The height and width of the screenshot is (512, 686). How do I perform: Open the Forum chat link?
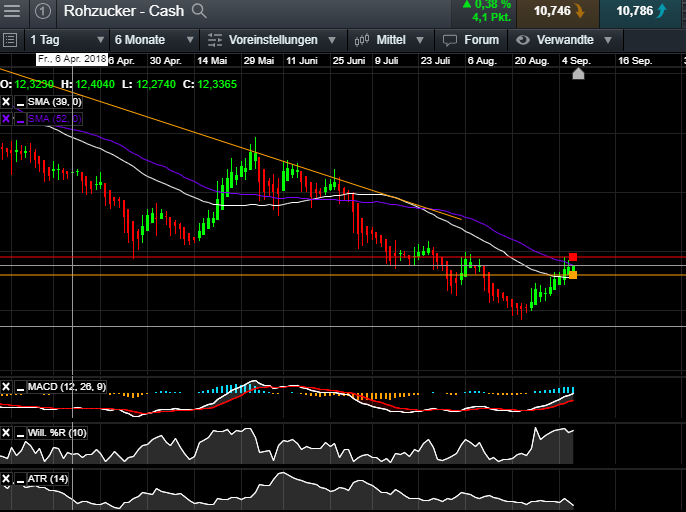471,40
